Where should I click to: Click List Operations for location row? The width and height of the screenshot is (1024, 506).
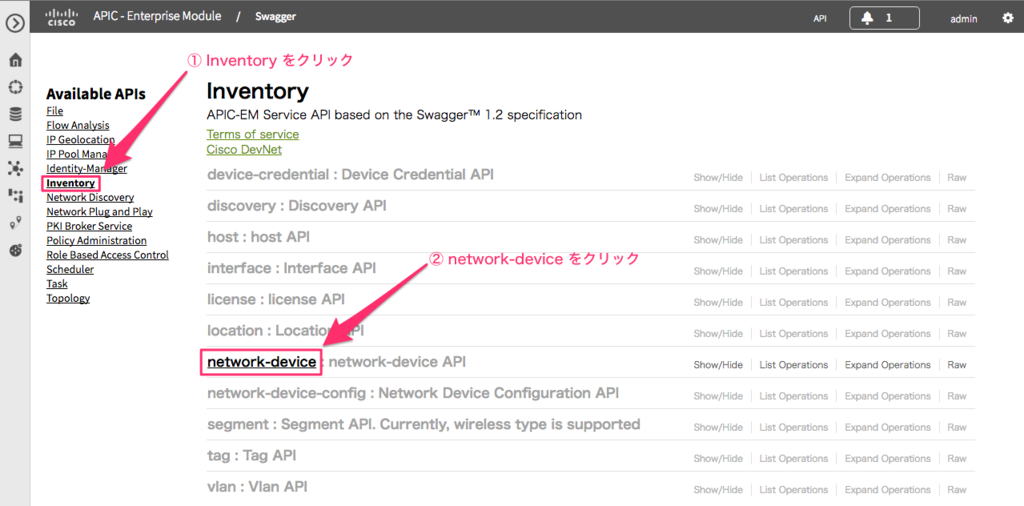793,334
